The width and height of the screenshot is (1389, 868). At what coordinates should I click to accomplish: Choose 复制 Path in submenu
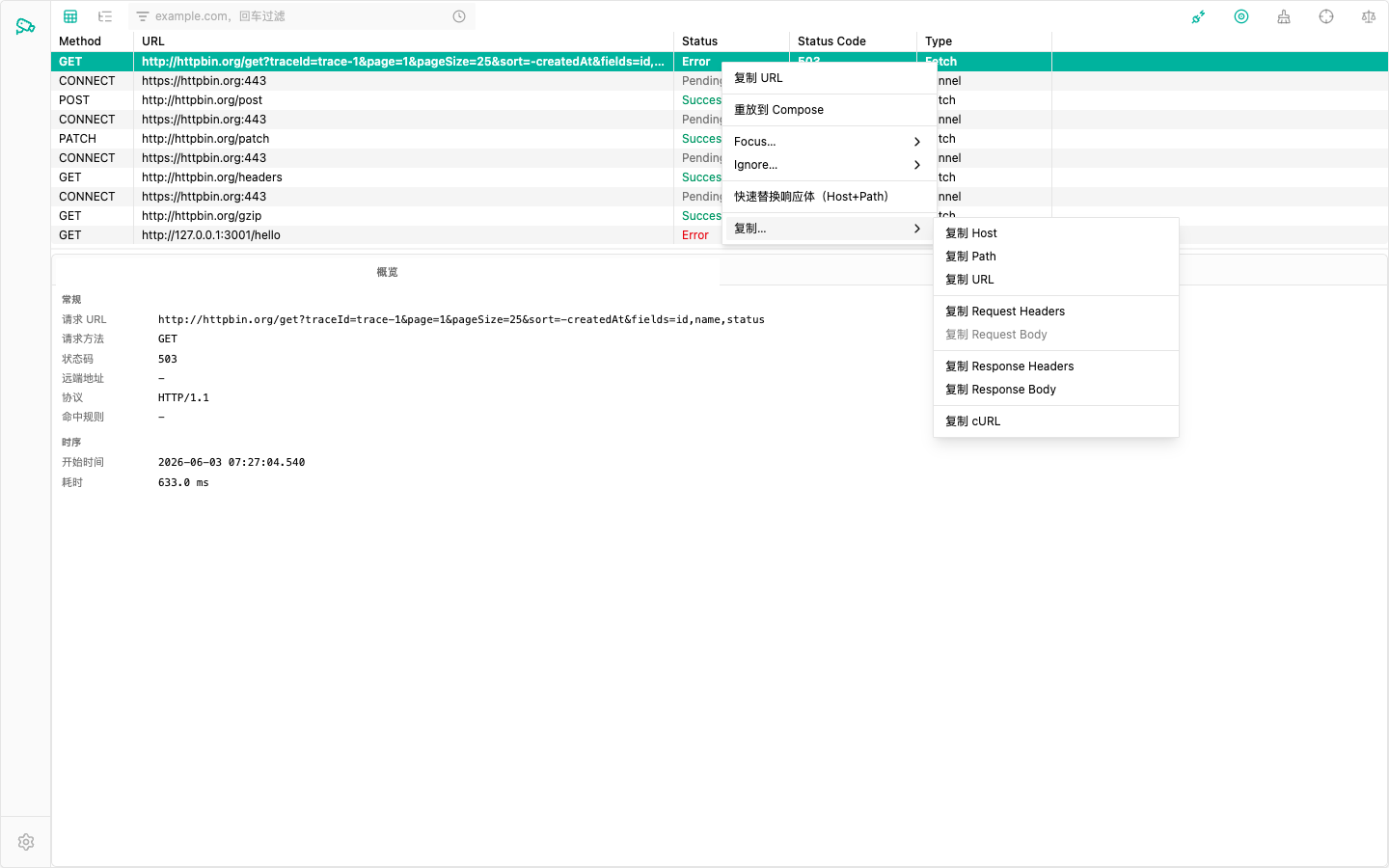[x=1056, y=257]
